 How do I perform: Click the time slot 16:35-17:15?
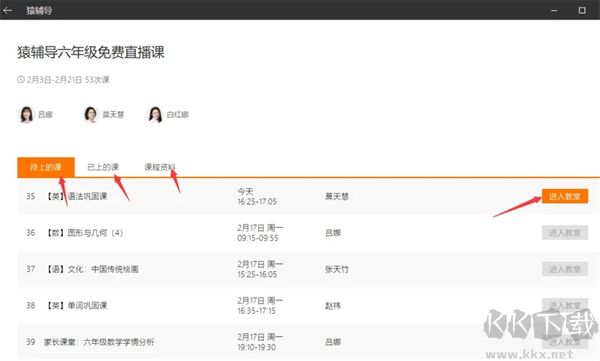(x=256, y=311)
